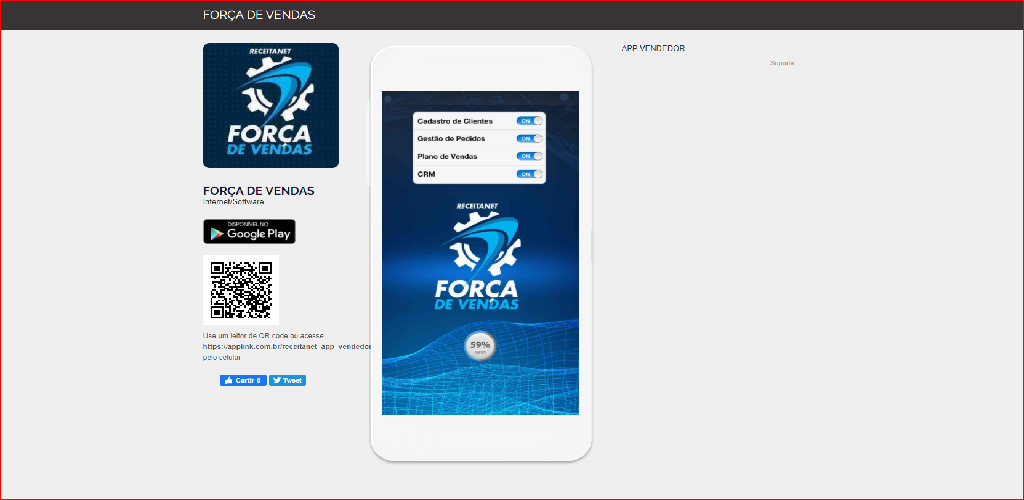Click the Twitter Tweet button

click(287, 381)
